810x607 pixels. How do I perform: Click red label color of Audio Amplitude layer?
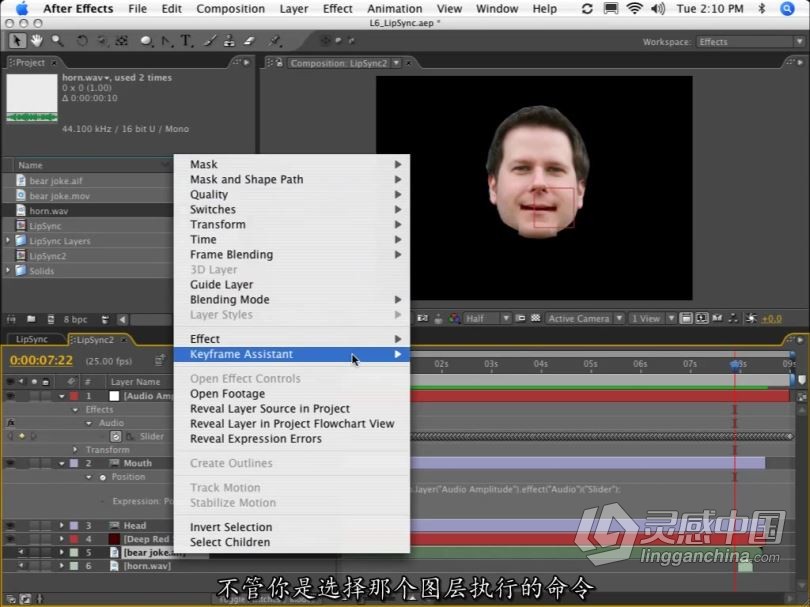coord(74,396)
